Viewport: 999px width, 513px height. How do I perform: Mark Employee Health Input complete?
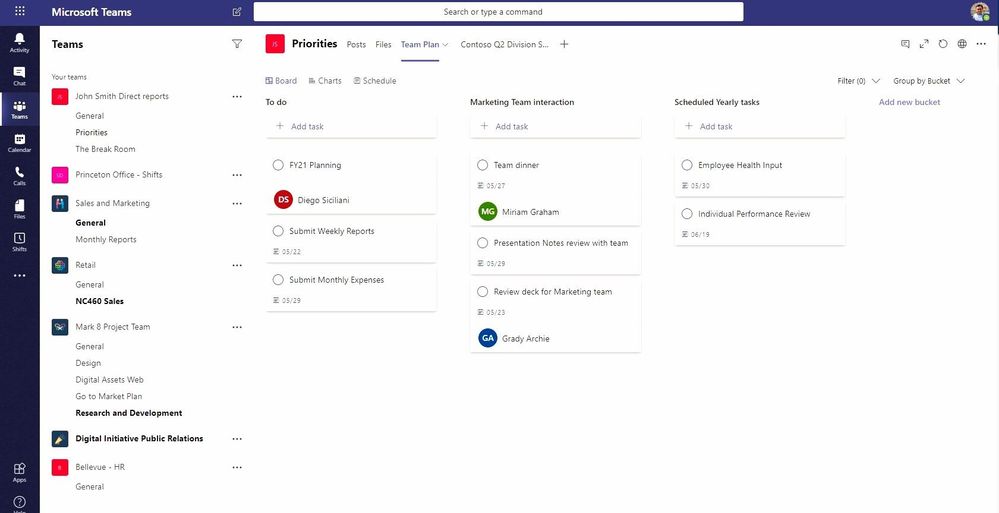687,165
